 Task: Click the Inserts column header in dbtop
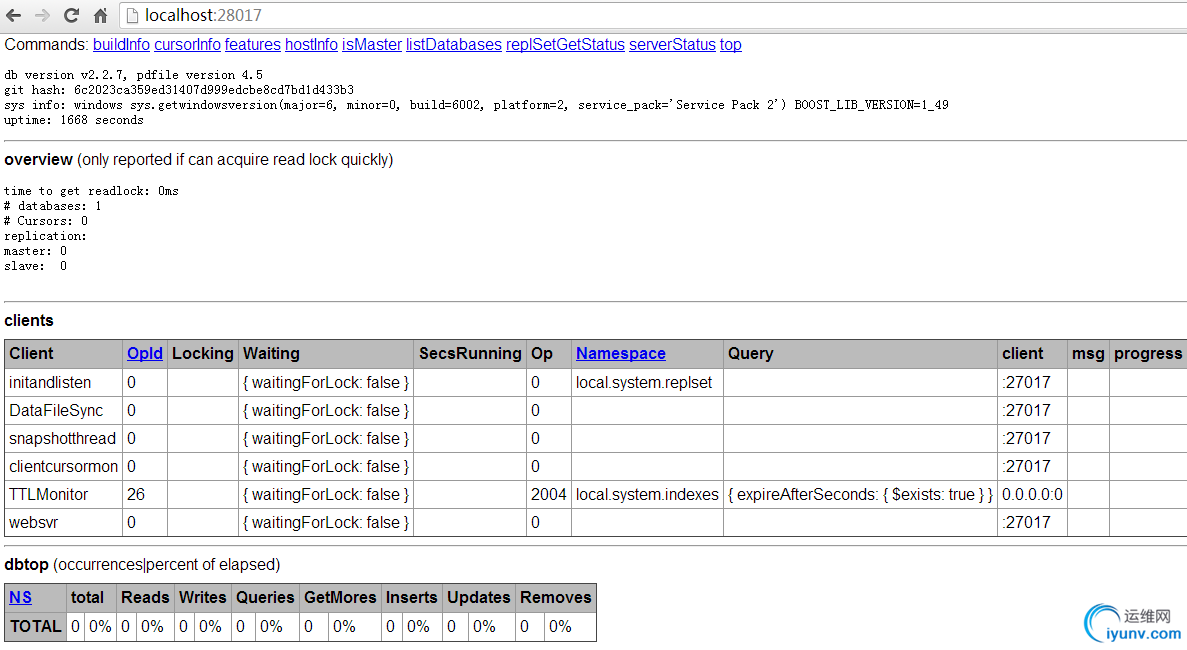[x=412, y=598]
